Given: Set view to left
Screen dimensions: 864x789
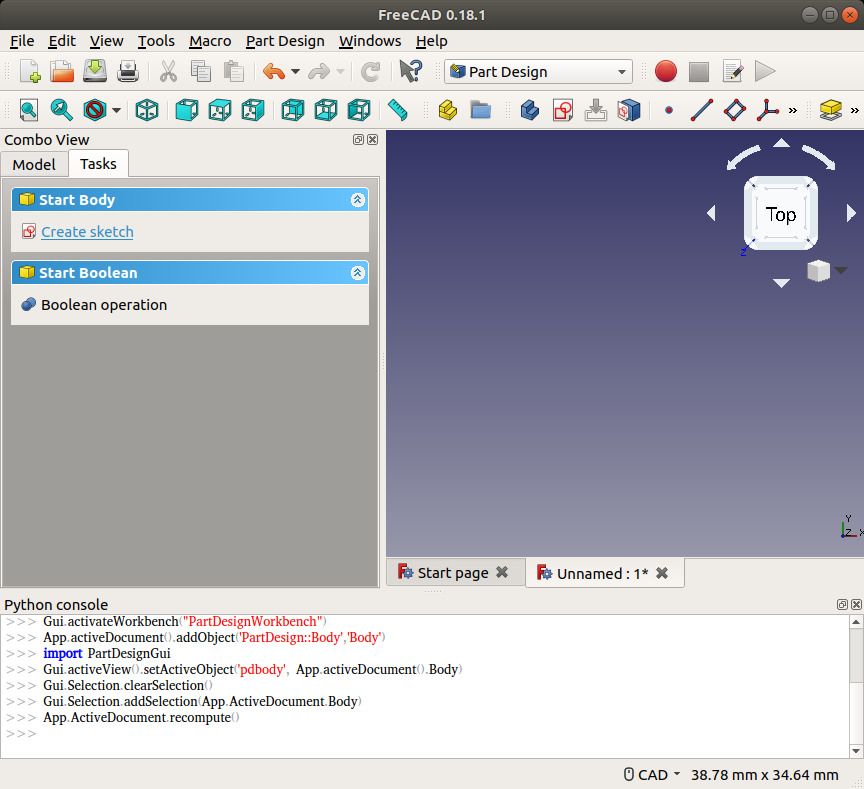Looking at the screenshot, I should pyautogui.click(x=359, y=110).
